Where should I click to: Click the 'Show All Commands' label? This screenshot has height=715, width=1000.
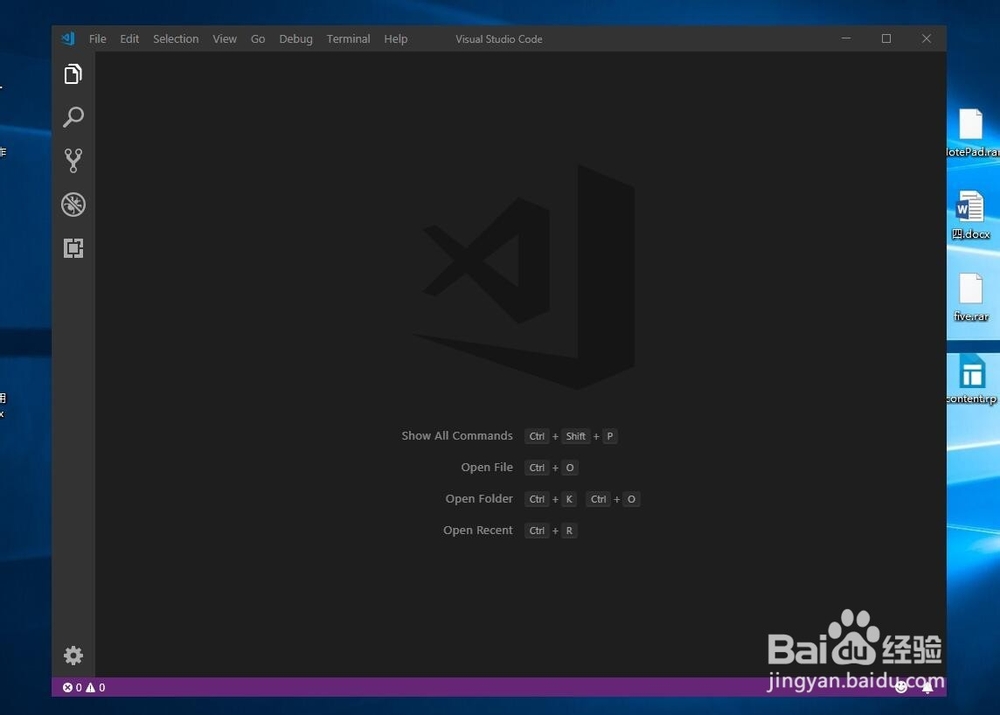[x=457, y=436]
